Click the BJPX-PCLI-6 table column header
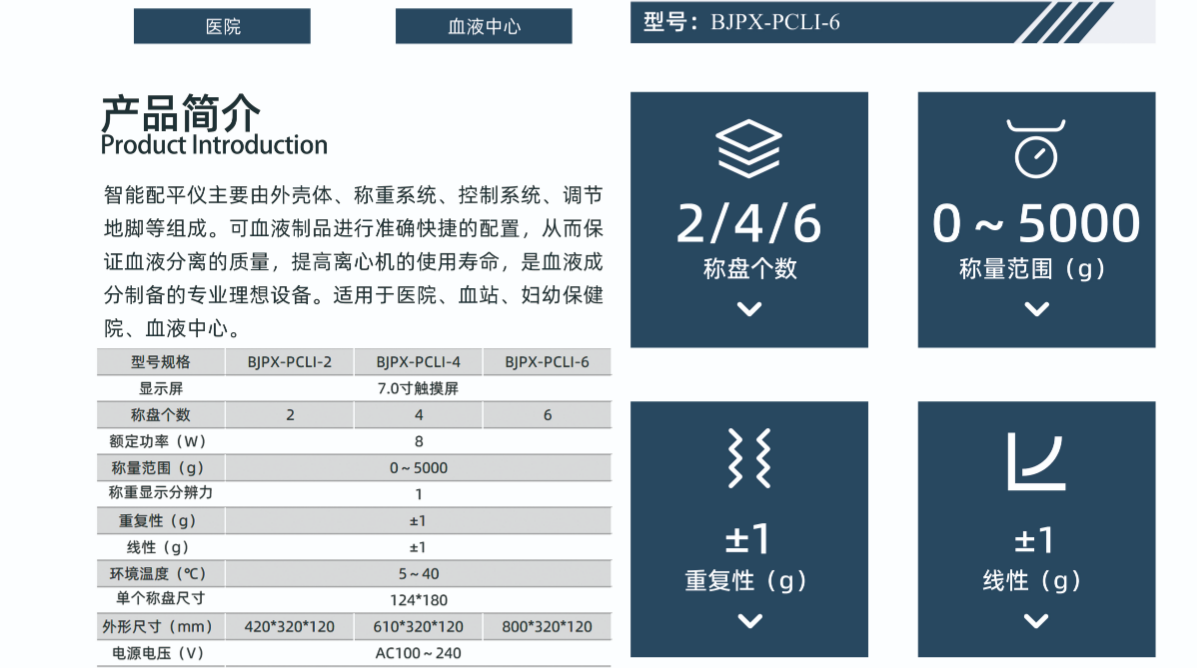 click(x=547, y=362)
